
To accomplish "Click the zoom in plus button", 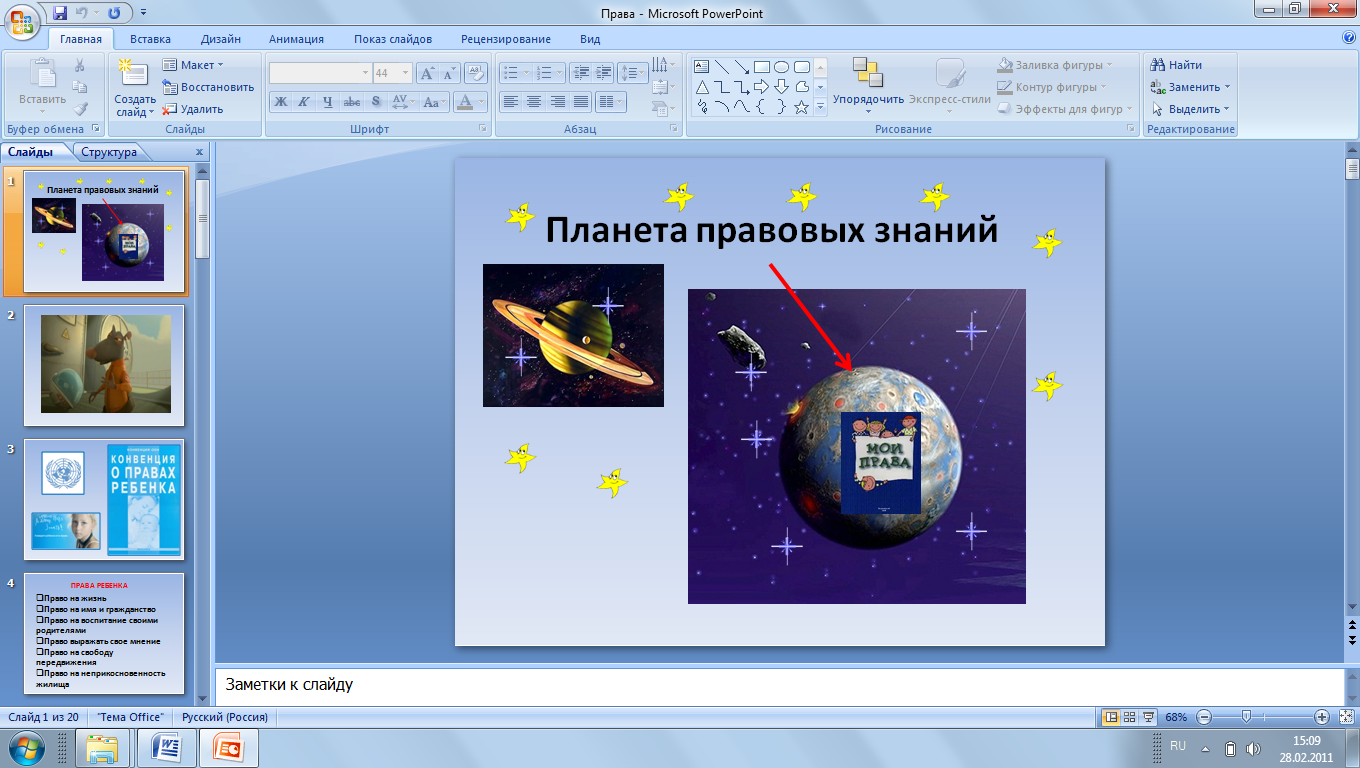I will pyautogui.click(x=1322, y=717).
